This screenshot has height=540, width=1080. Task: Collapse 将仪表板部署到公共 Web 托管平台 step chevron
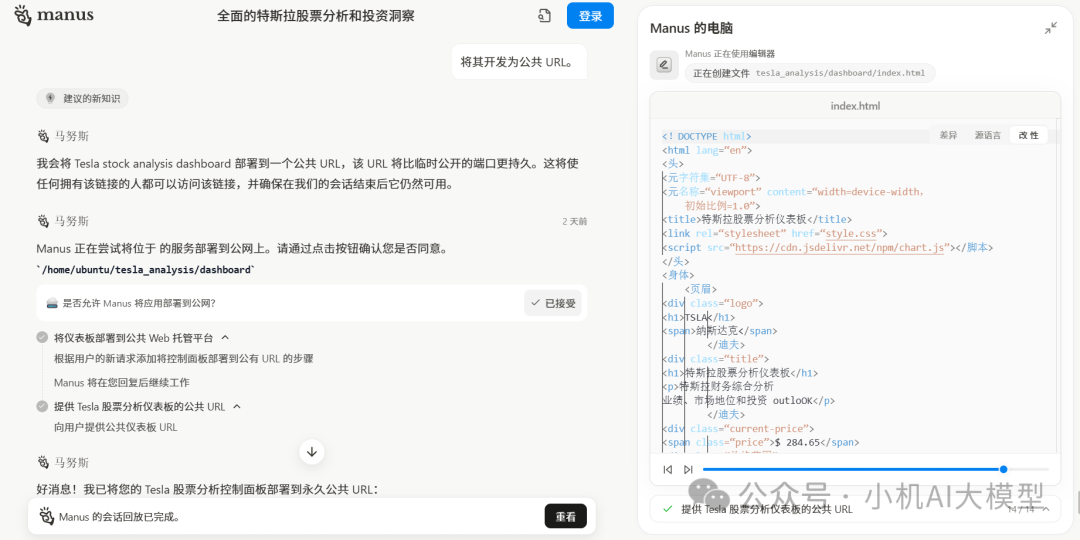click(225, 338)
